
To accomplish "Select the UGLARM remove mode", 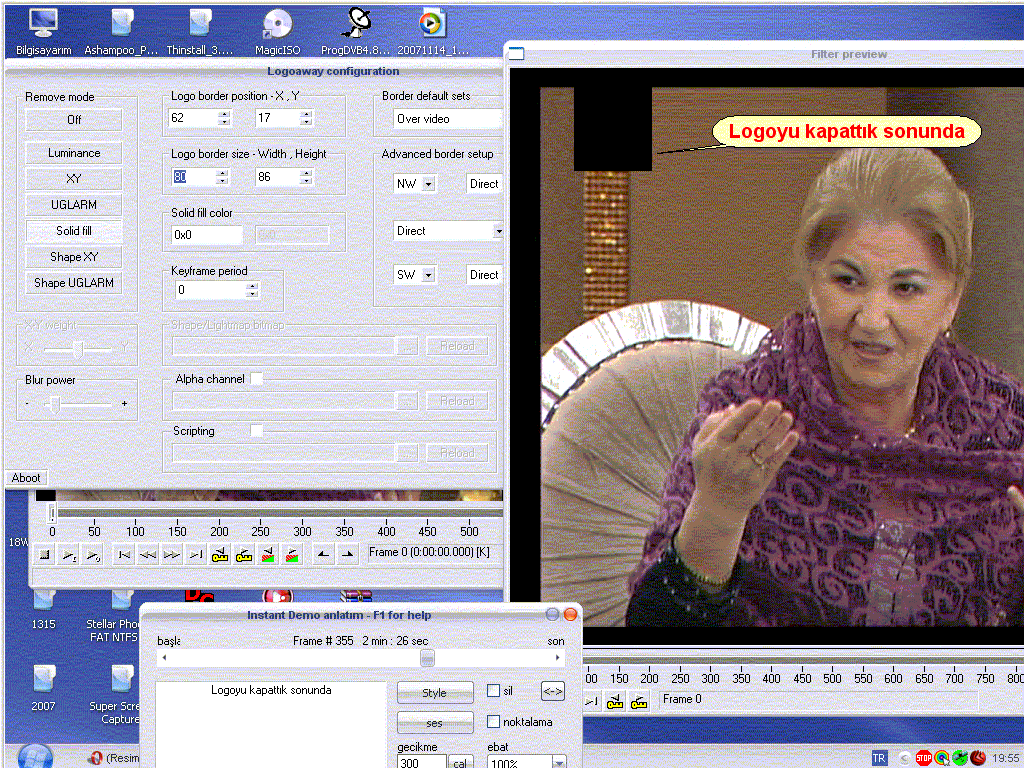I will (74, 205).
